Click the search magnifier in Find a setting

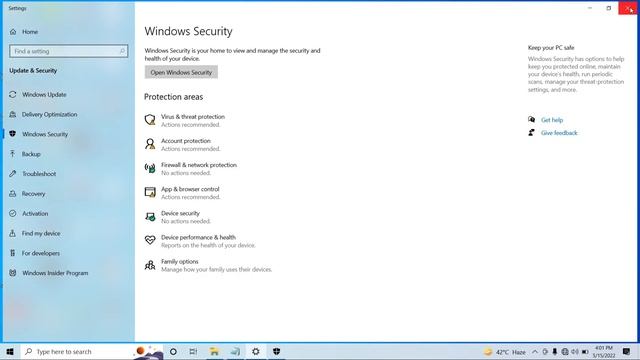[x=122, y=51]
